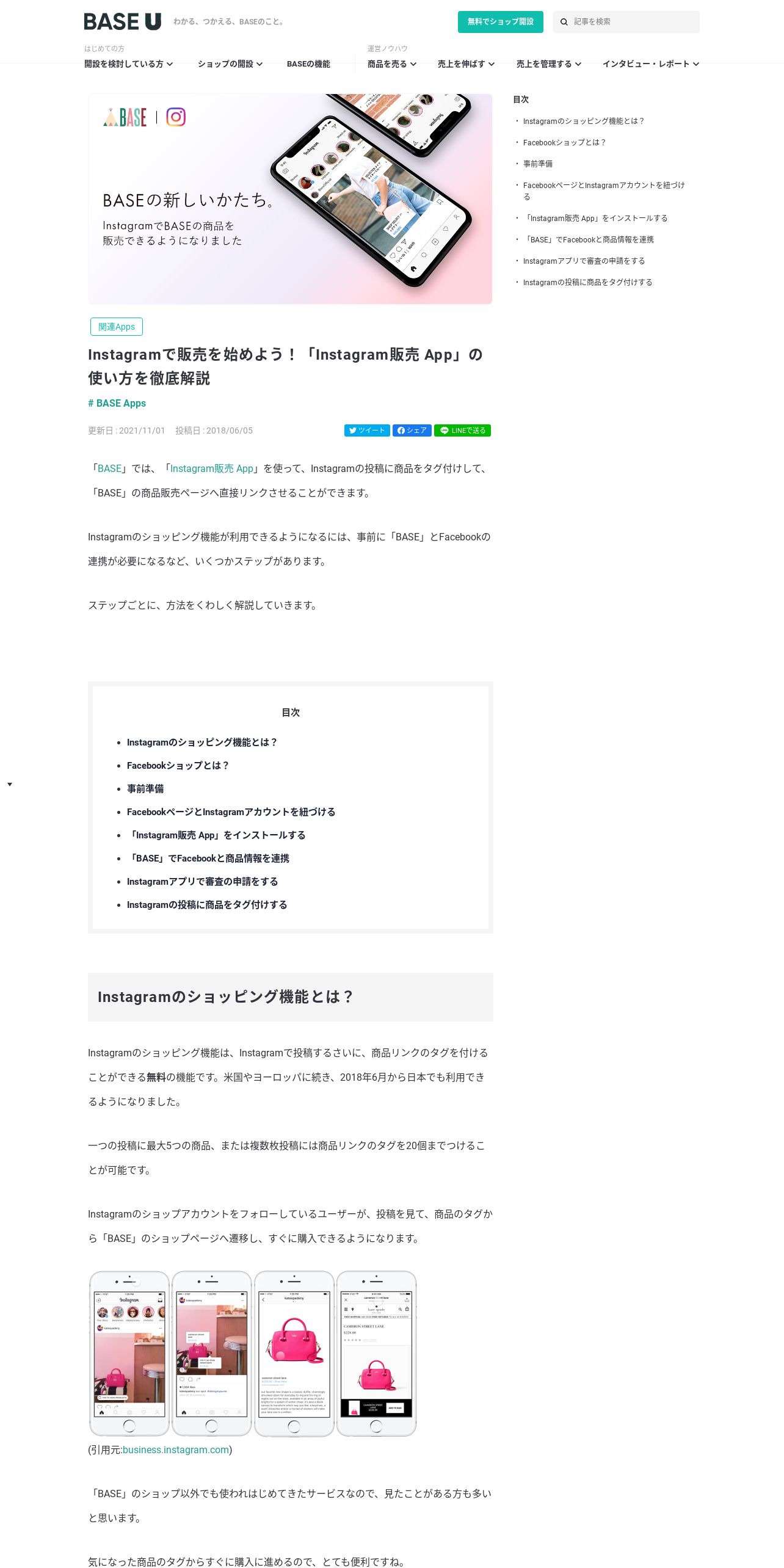The width and height of the screenshot is (784, 1568).
Task: Click the article hero banner image
Action: [x=290, y=199]
